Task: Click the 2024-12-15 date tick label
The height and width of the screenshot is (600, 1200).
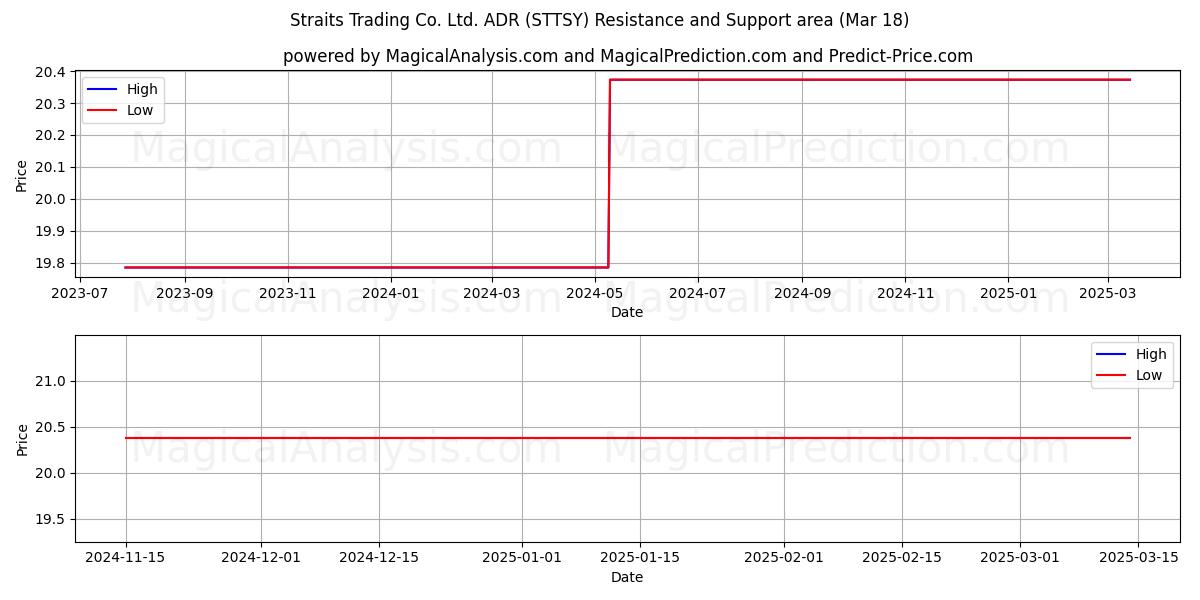Action: pos(379,559)
